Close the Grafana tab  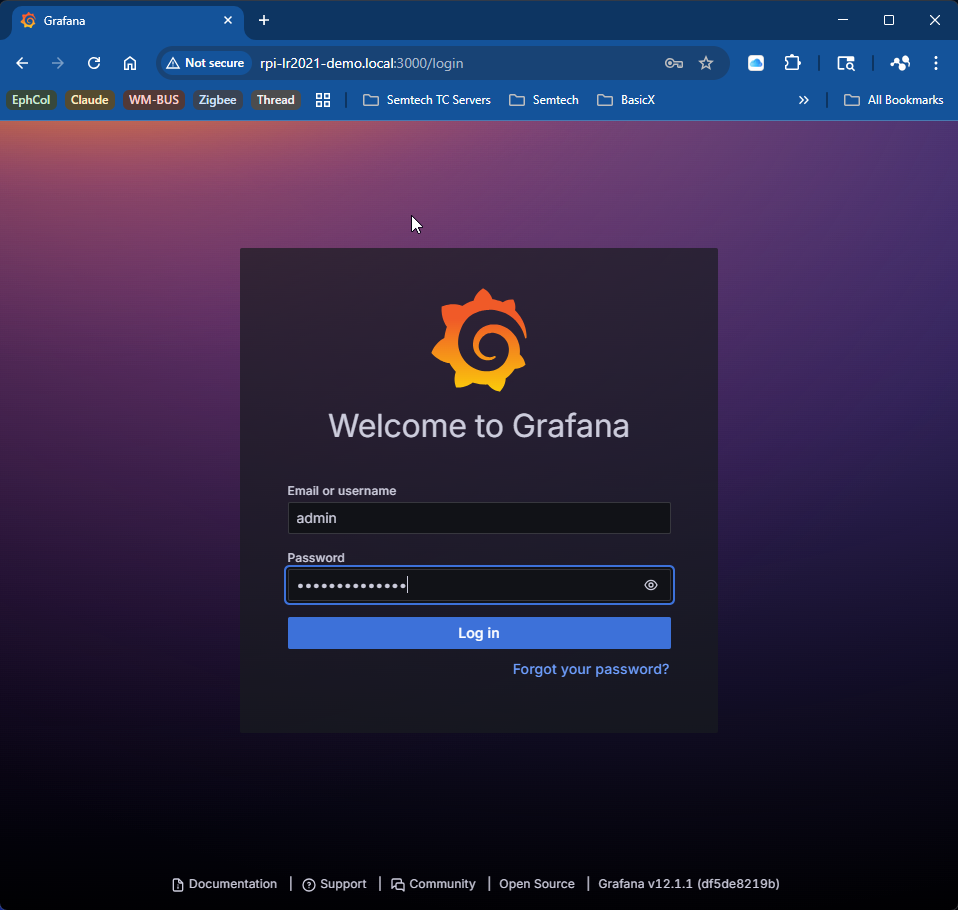pos(228,20)
